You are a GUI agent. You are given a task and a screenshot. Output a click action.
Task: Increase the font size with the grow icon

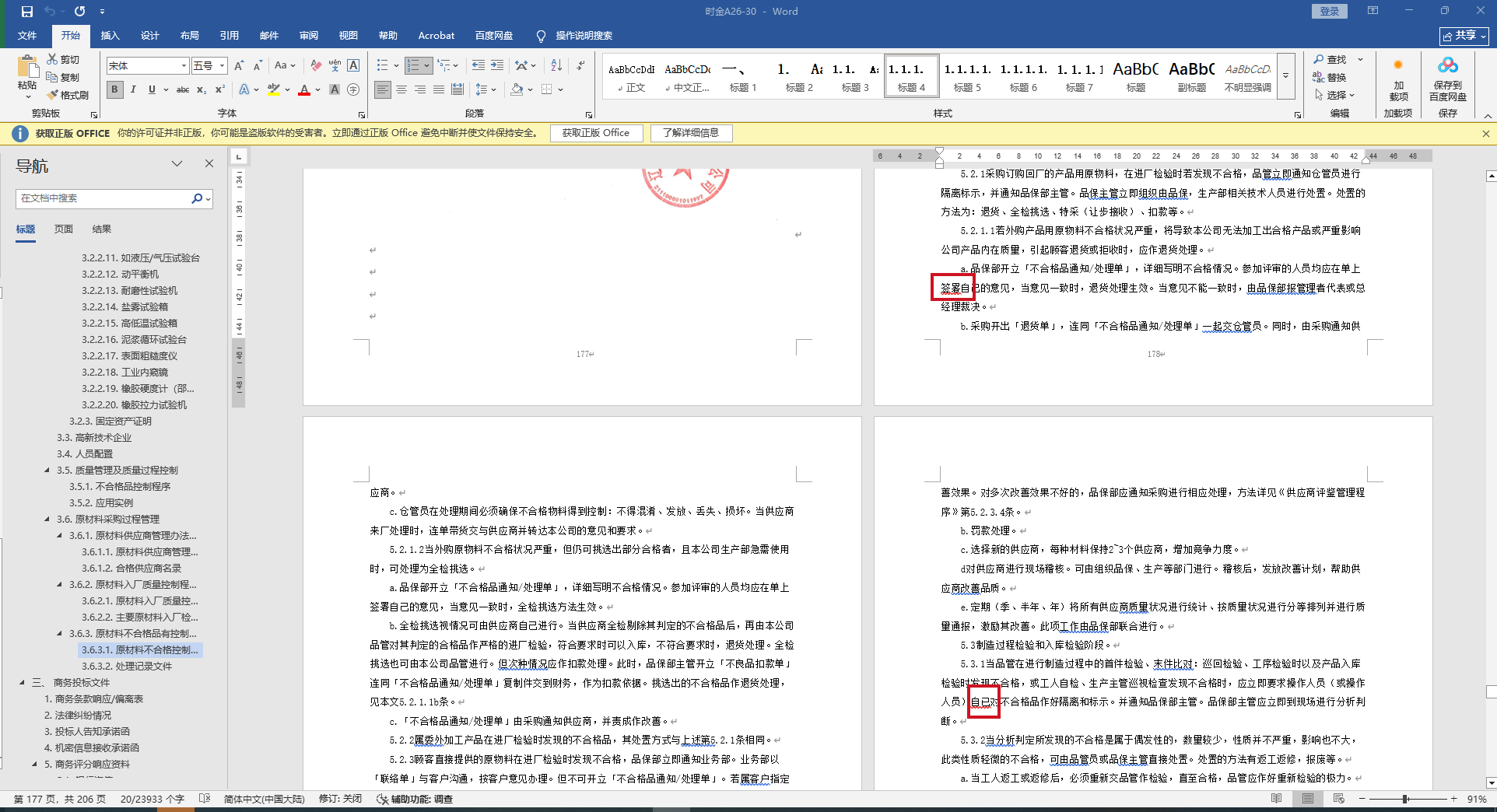[239, 66]
